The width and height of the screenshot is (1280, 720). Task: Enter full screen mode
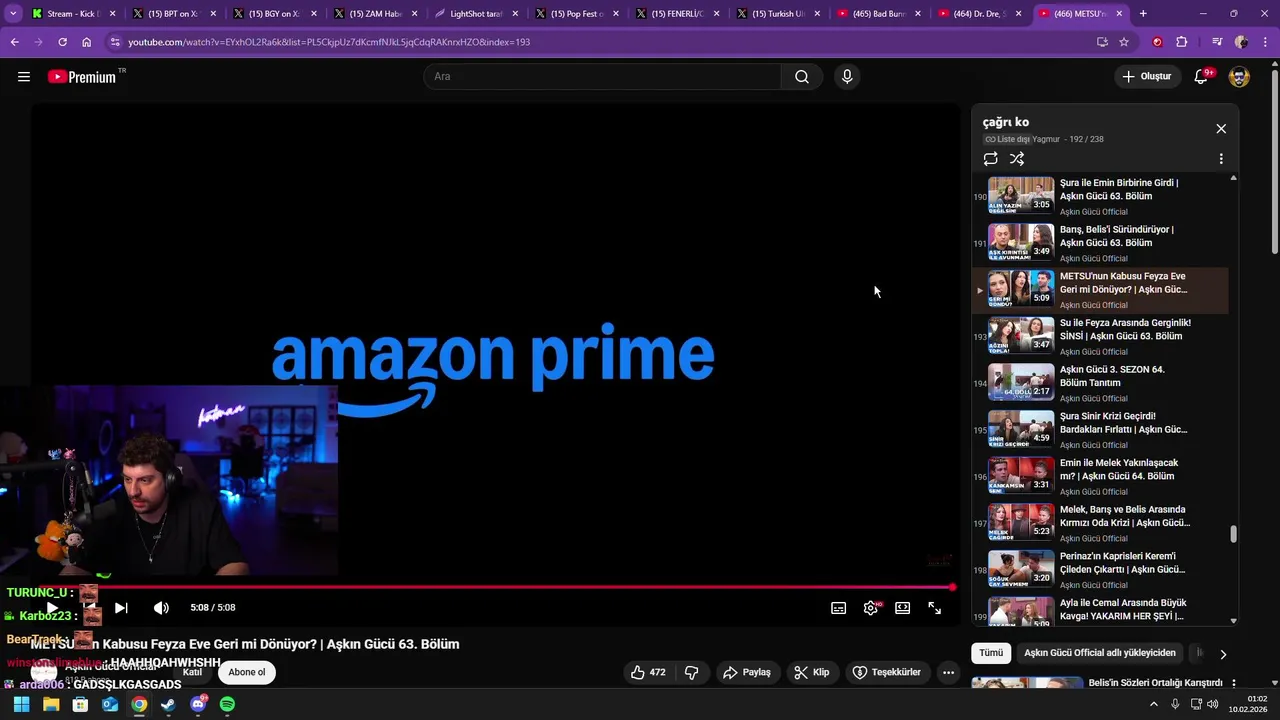[x=934, y=608]
